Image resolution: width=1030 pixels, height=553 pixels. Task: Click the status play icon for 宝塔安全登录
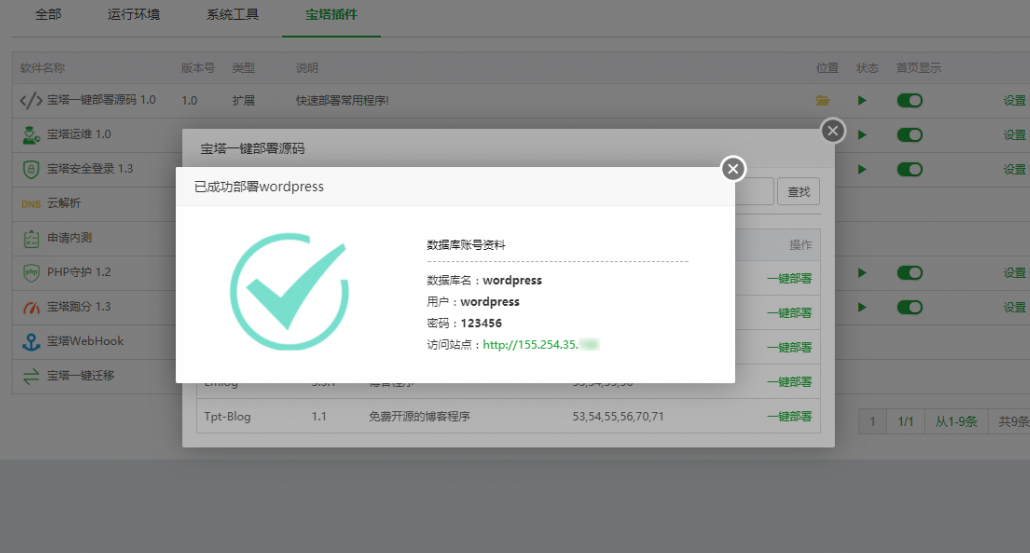862,169
